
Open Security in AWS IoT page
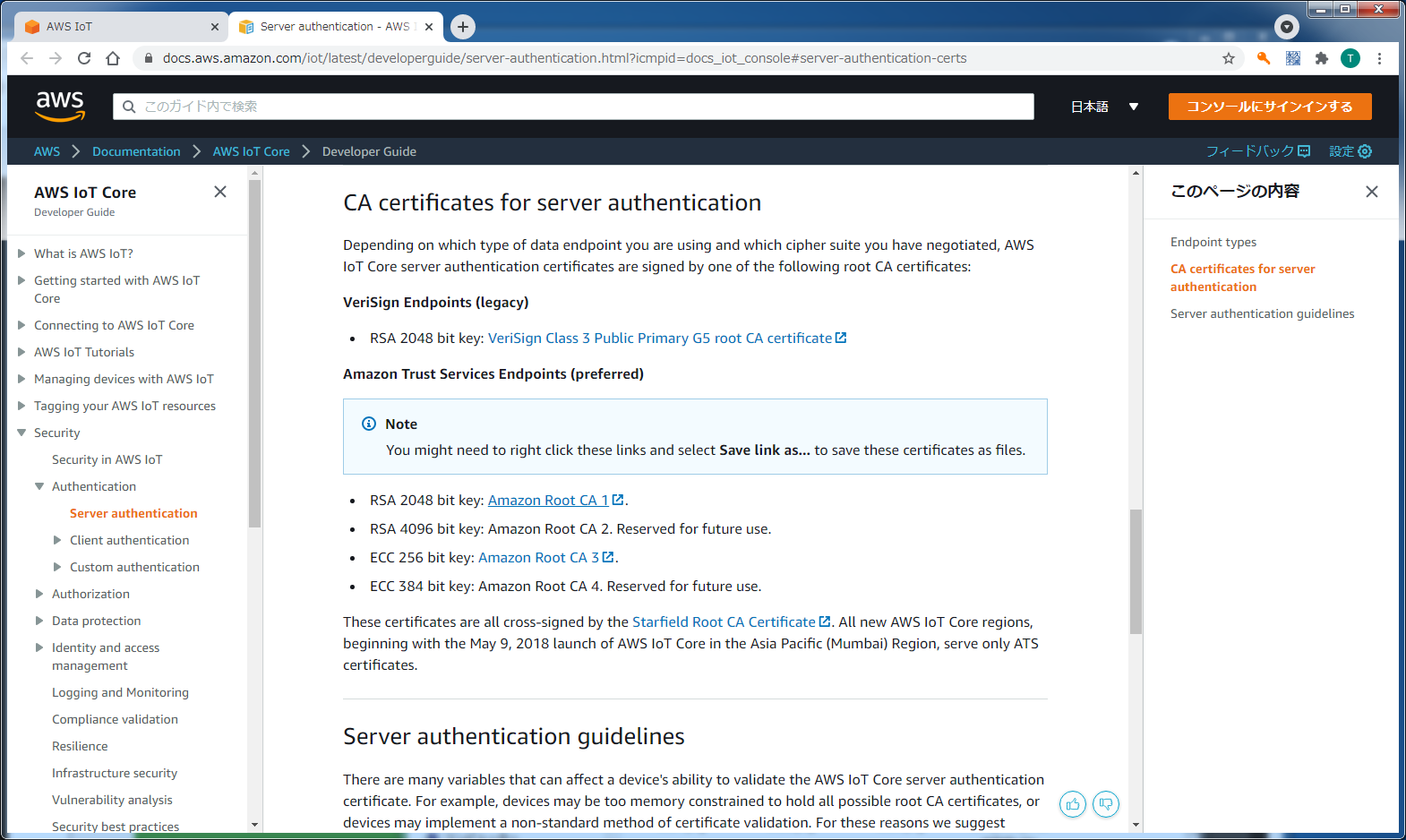pyautogui.click(x=107, y=459)
